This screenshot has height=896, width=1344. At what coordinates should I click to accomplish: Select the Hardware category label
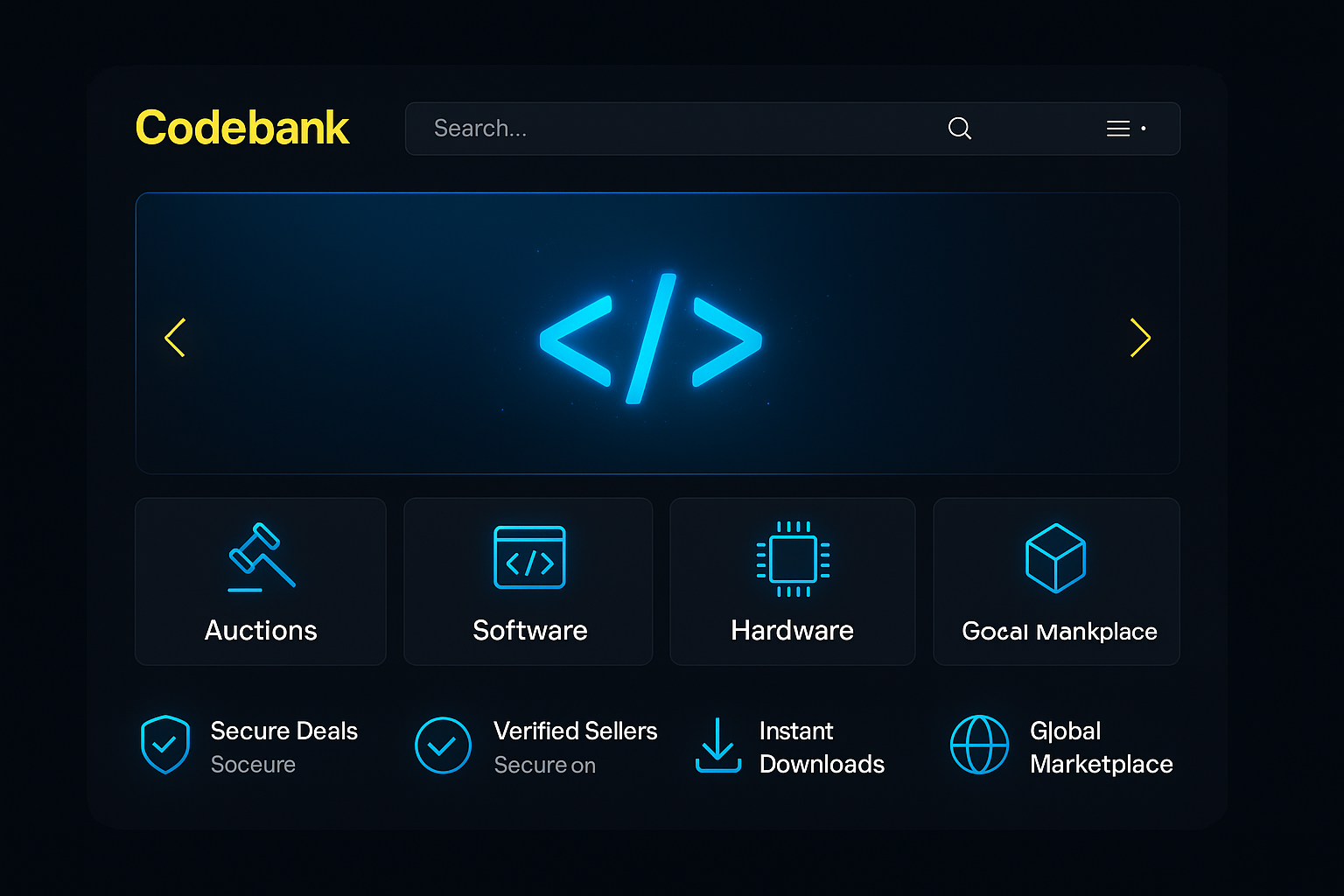pos(792,631)
